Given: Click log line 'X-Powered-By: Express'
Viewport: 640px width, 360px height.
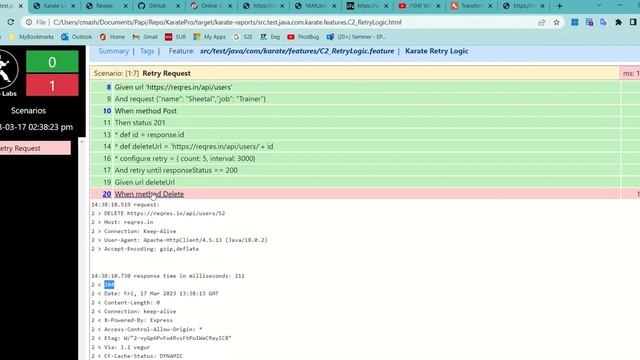Looking at the screenshot, I should click(132, 320).
